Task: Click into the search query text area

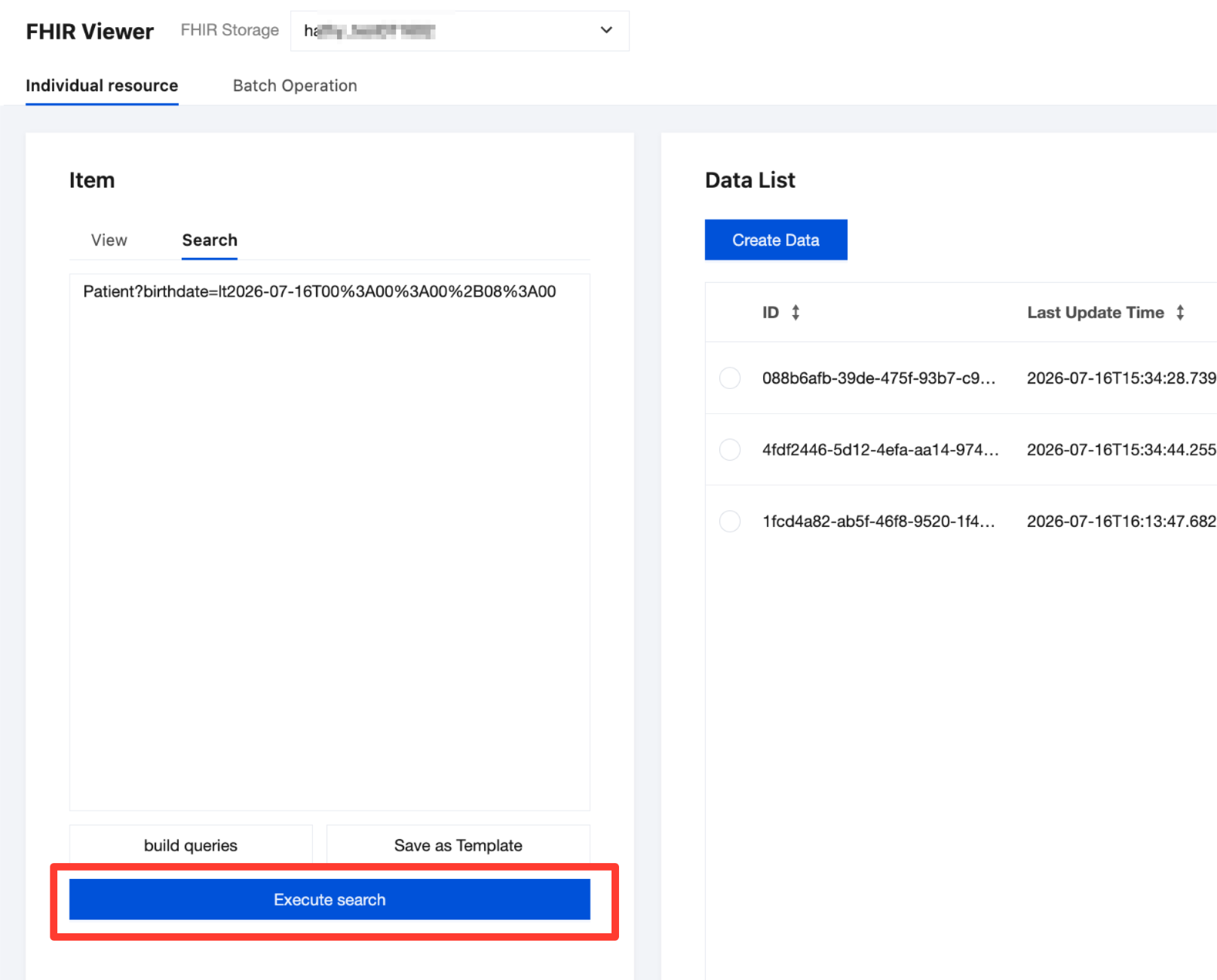Action: [330, 542]
